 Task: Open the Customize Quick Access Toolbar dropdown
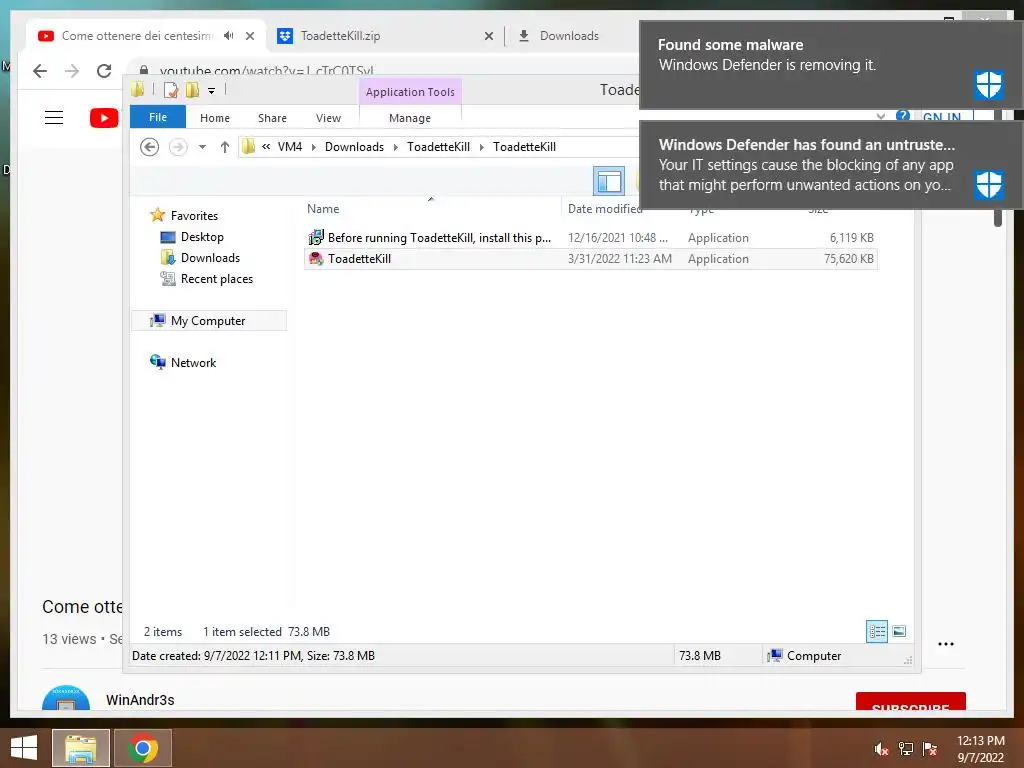pos(212,91)
